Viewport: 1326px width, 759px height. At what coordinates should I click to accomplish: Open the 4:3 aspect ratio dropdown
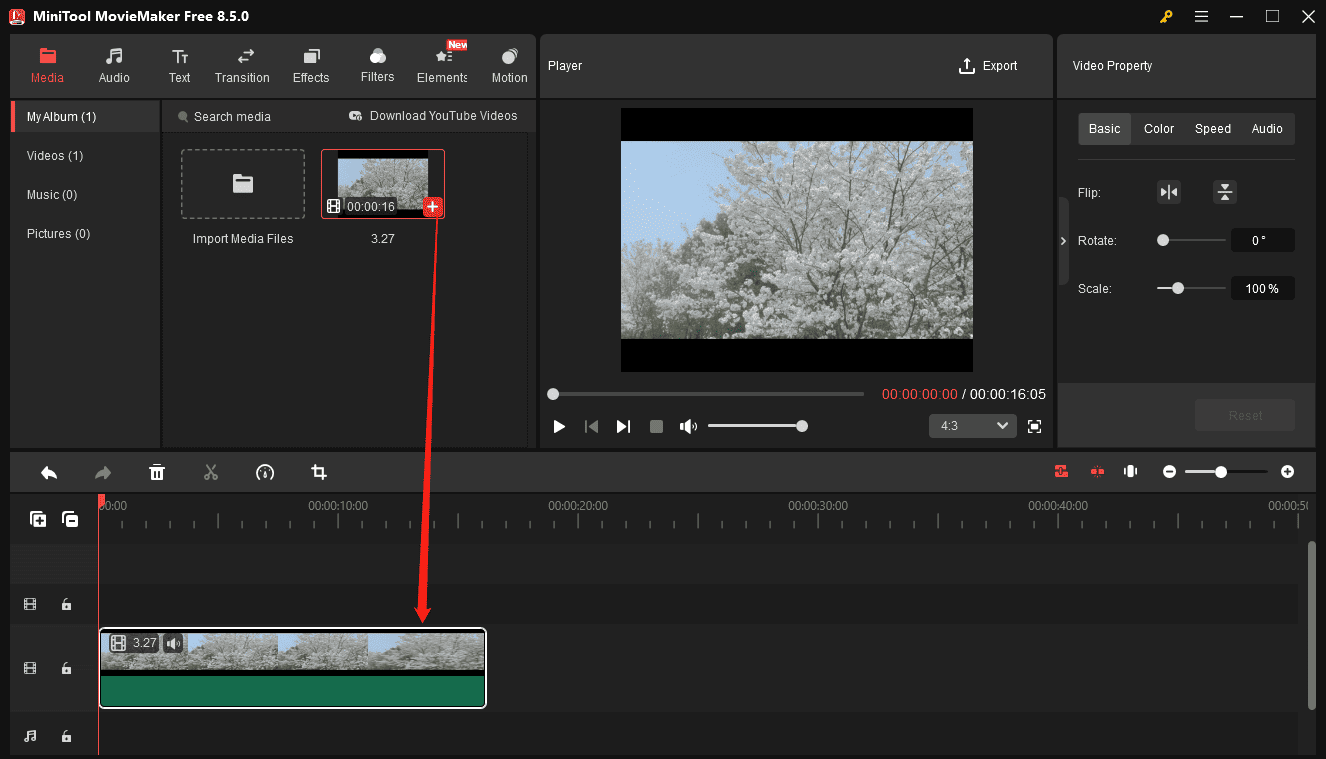(x=972, y=425)
